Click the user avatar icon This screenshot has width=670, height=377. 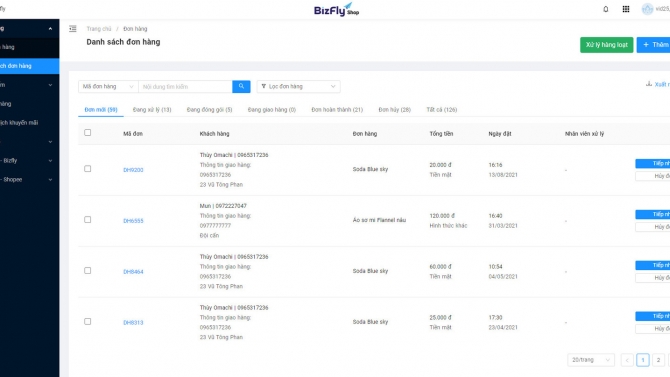coord(647,9)
